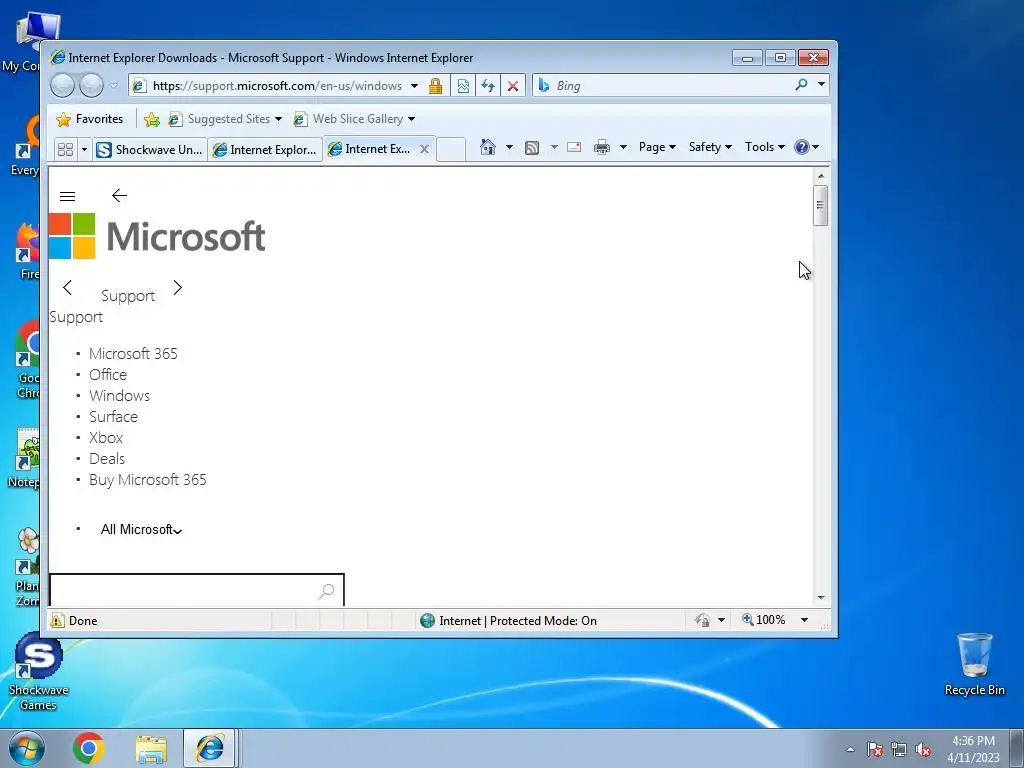Open the recent pages dropdown arrow

(x=114, y=86)
